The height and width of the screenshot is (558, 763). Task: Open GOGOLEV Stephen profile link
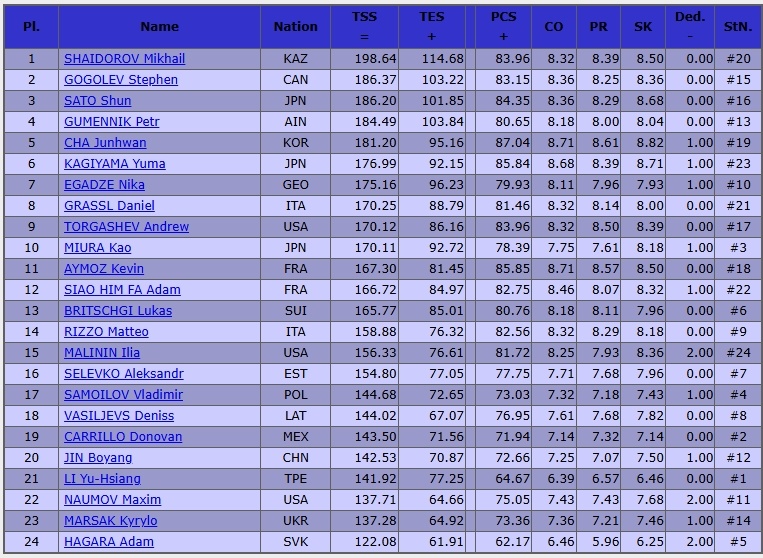pyautogui.click(x=121, y=80)
